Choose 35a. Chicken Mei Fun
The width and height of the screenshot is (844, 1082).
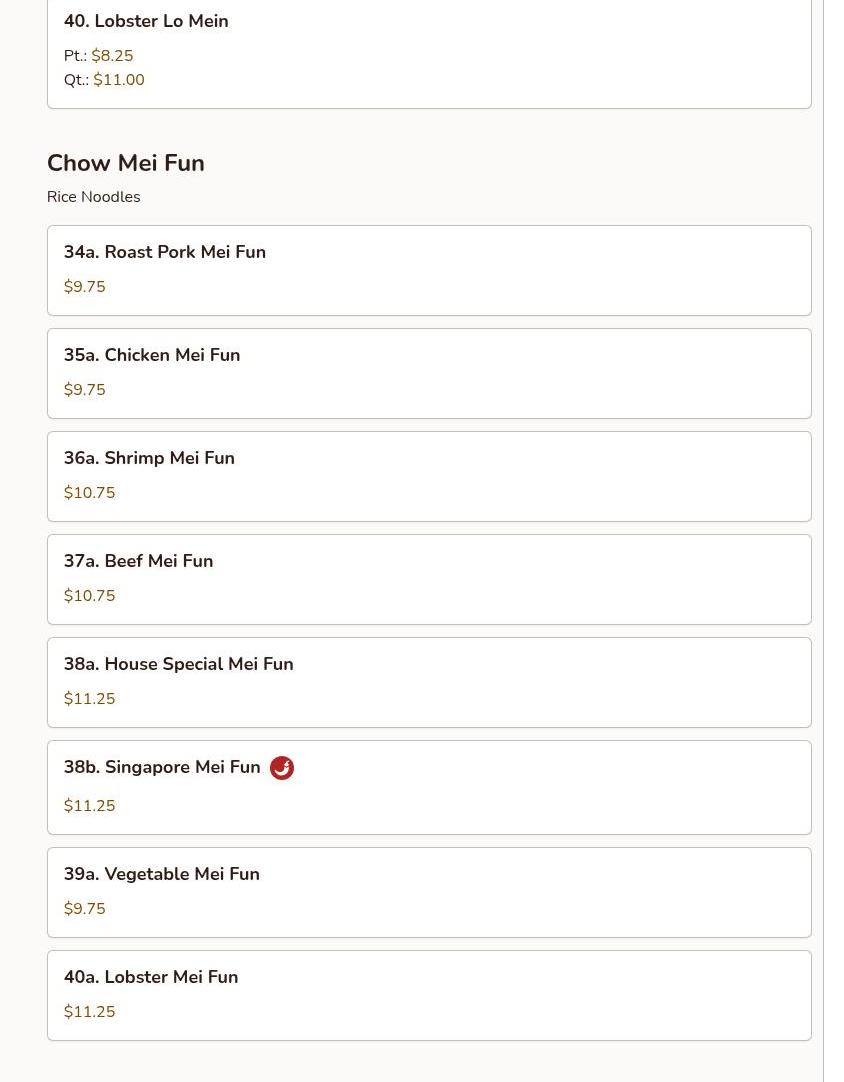click(x=152, y=355)
